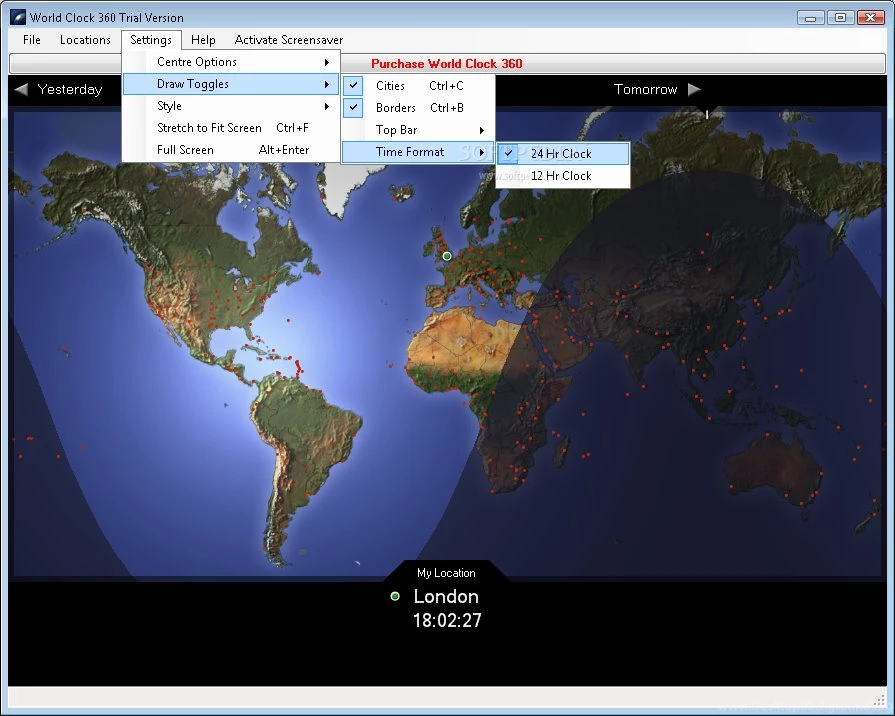Toggle the Borders draw option
895x716 pixels.
click(x=418, y=108)
